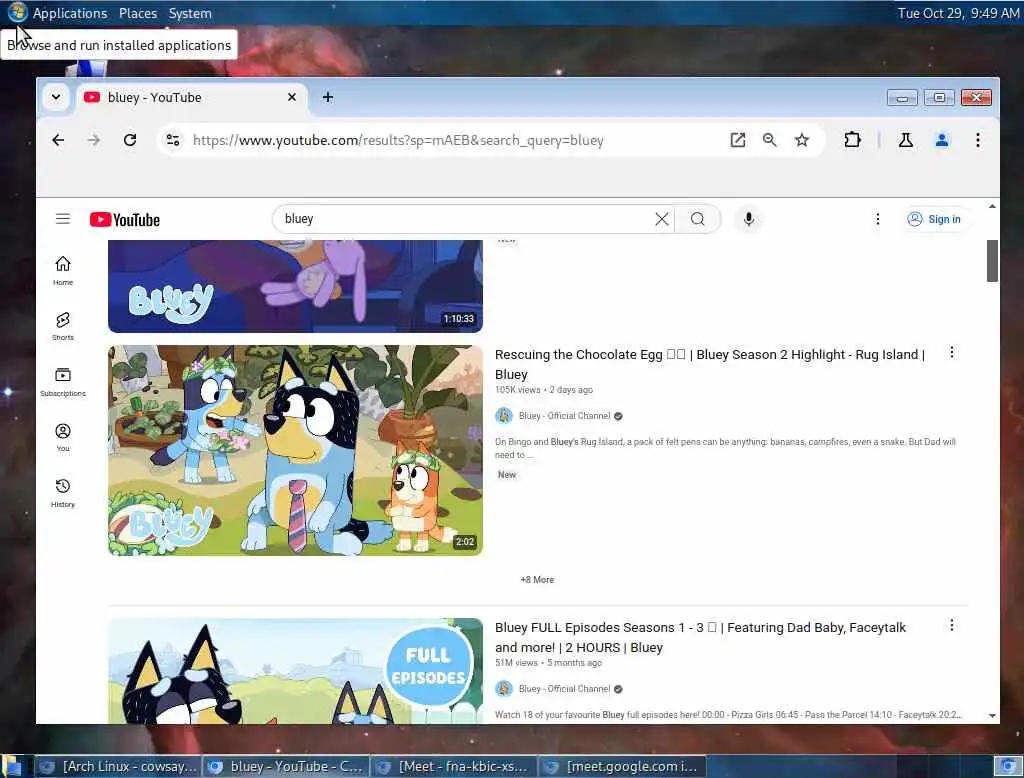This screenshot has width=1024, height=778.
Task: Open the zoom magnifier in address bar
Action: (770, 140)
